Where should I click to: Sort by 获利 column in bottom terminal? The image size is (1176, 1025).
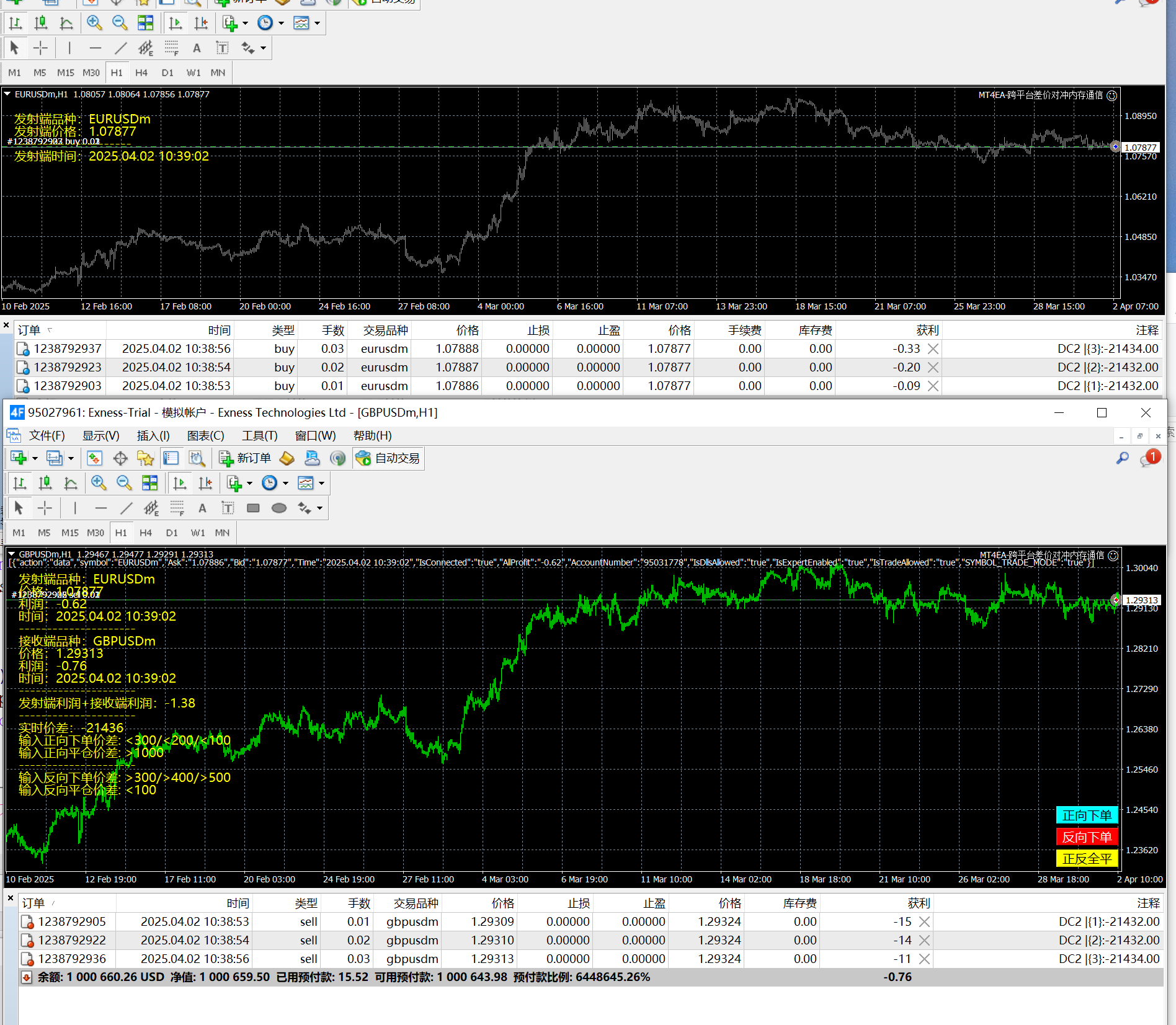pos(919,903)
